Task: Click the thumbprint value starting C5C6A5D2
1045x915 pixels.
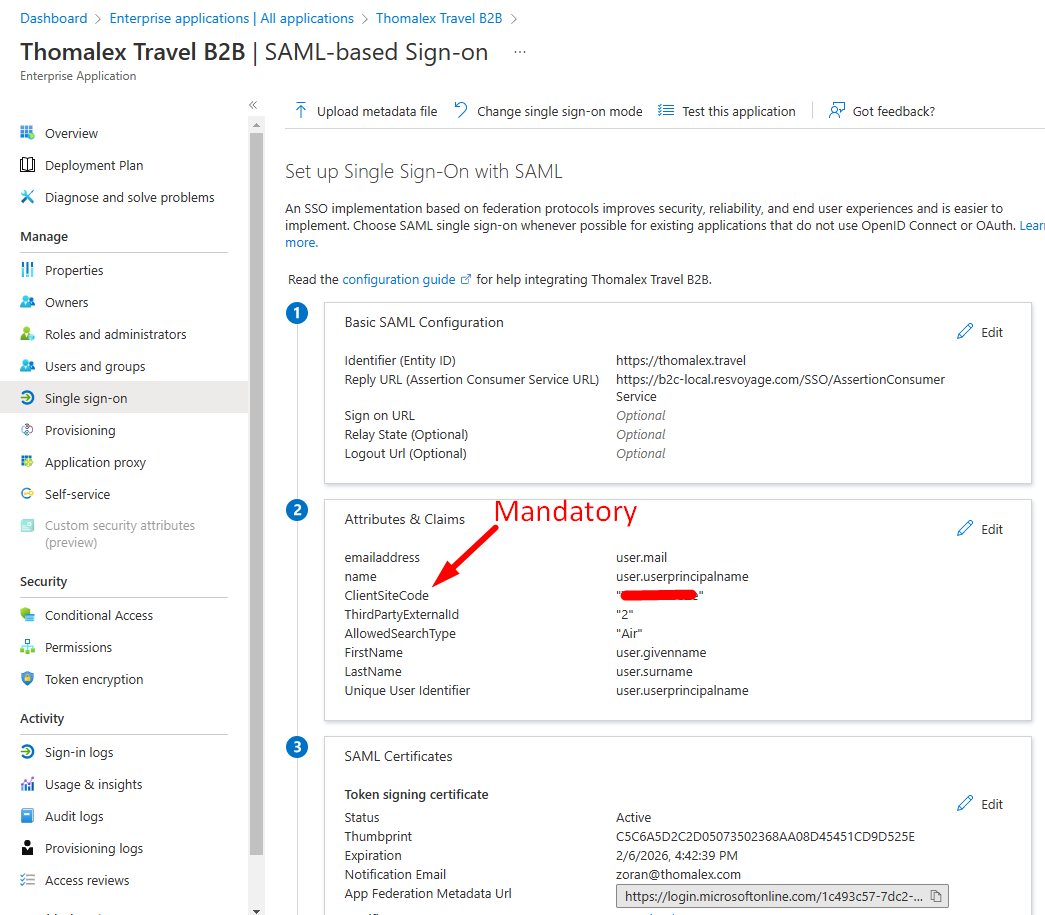Action: pos(765,836)
